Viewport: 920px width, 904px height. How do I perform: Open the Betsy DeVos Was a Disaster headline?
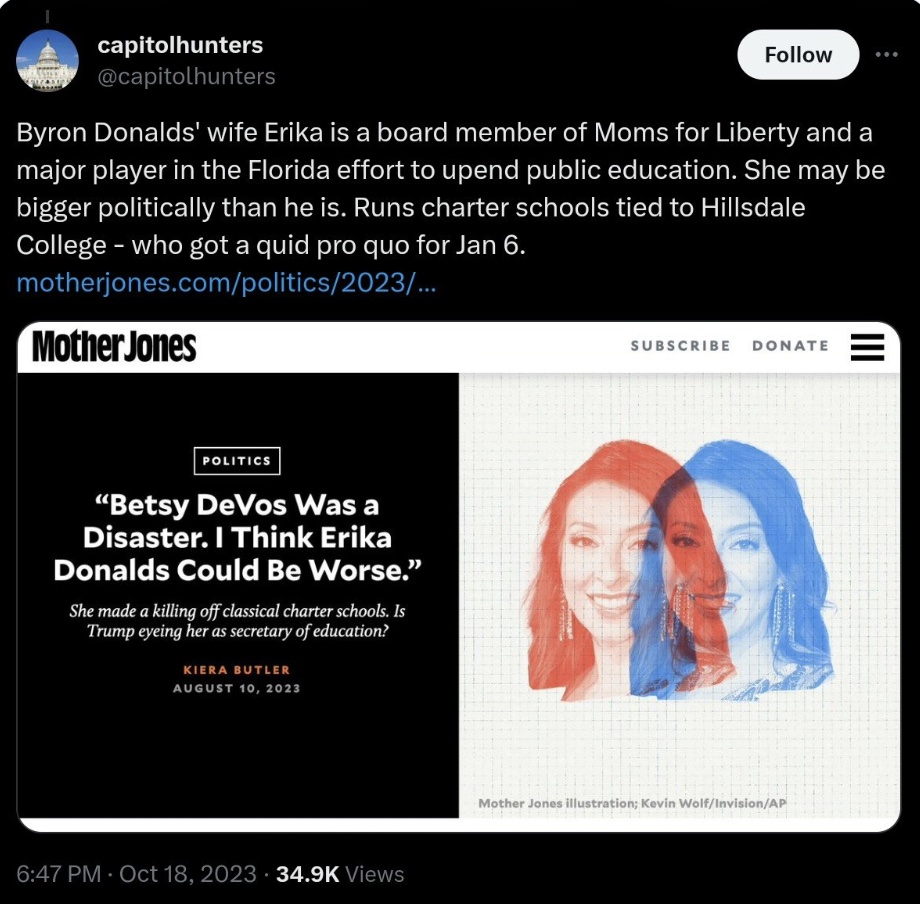point(237,537)
